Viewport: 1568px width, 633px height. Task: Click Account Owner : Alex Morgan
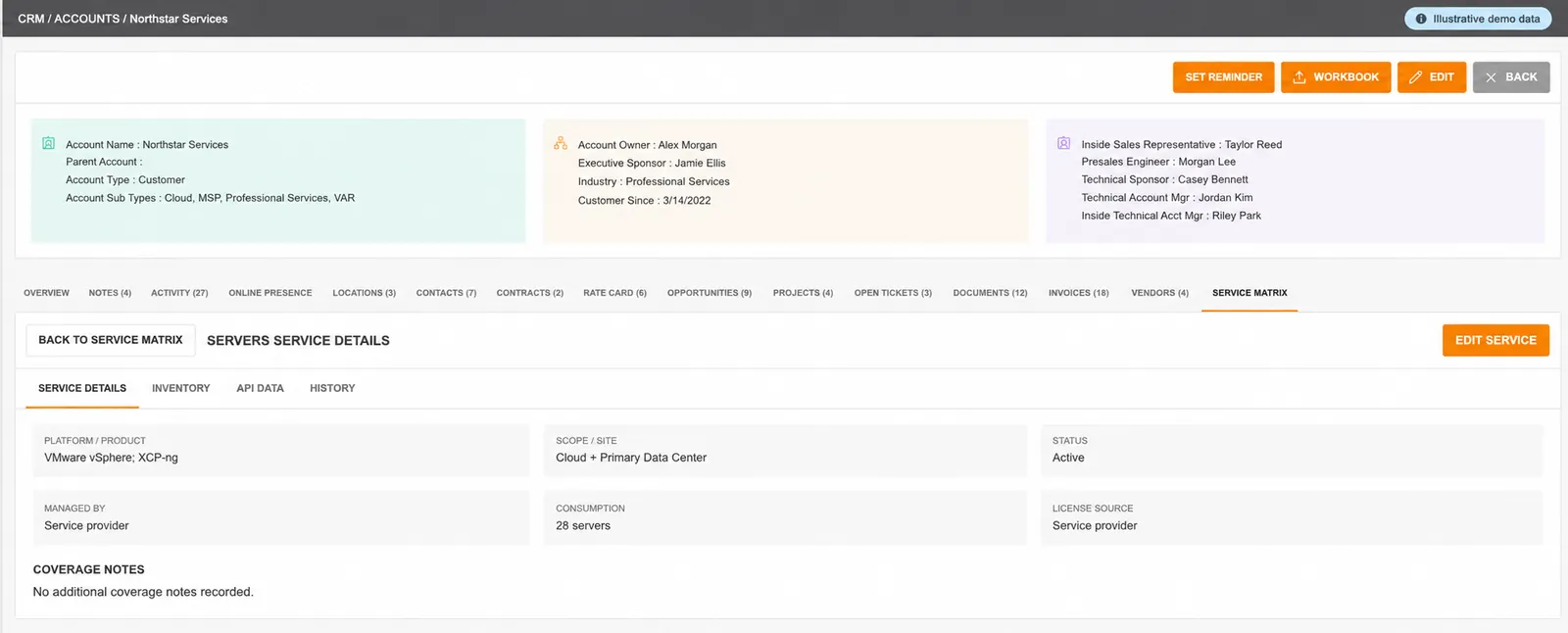tap(647, 145)
